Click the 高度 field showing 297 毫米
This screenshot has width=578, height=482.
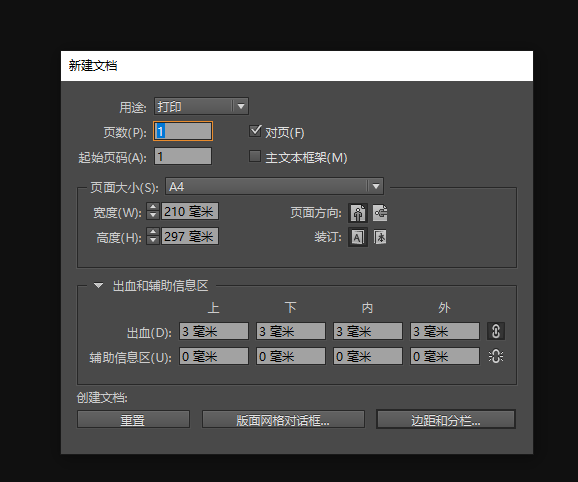click(x=190, y=236)
